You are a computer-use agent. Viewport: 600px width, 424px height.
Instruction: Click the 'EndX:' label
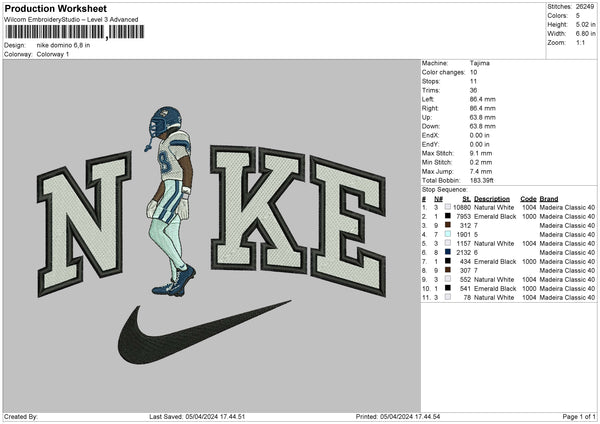tap(430, 135)
